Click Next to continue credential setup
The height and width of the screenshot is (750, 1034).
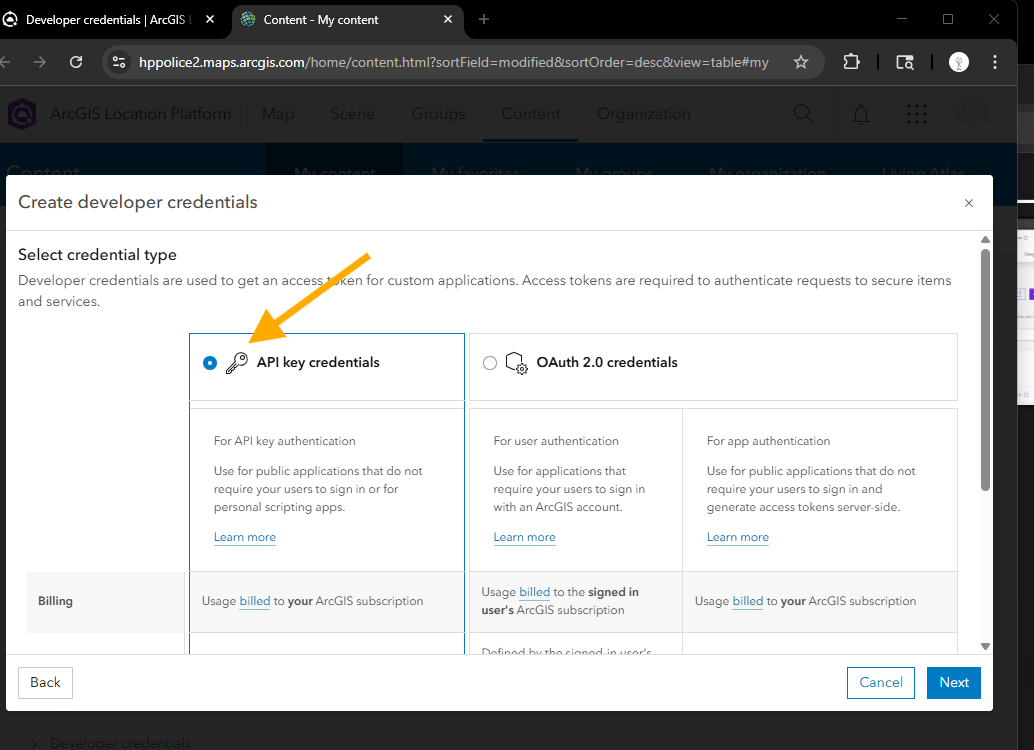click(954, 683)
